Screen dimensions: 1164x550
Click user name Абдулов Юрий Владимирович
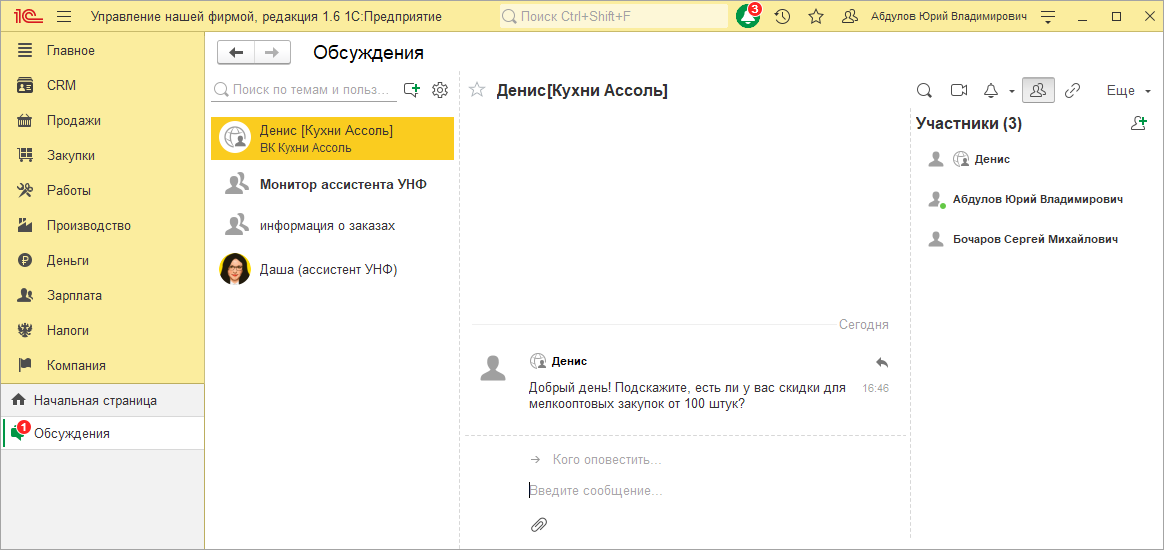coord(949,16)
